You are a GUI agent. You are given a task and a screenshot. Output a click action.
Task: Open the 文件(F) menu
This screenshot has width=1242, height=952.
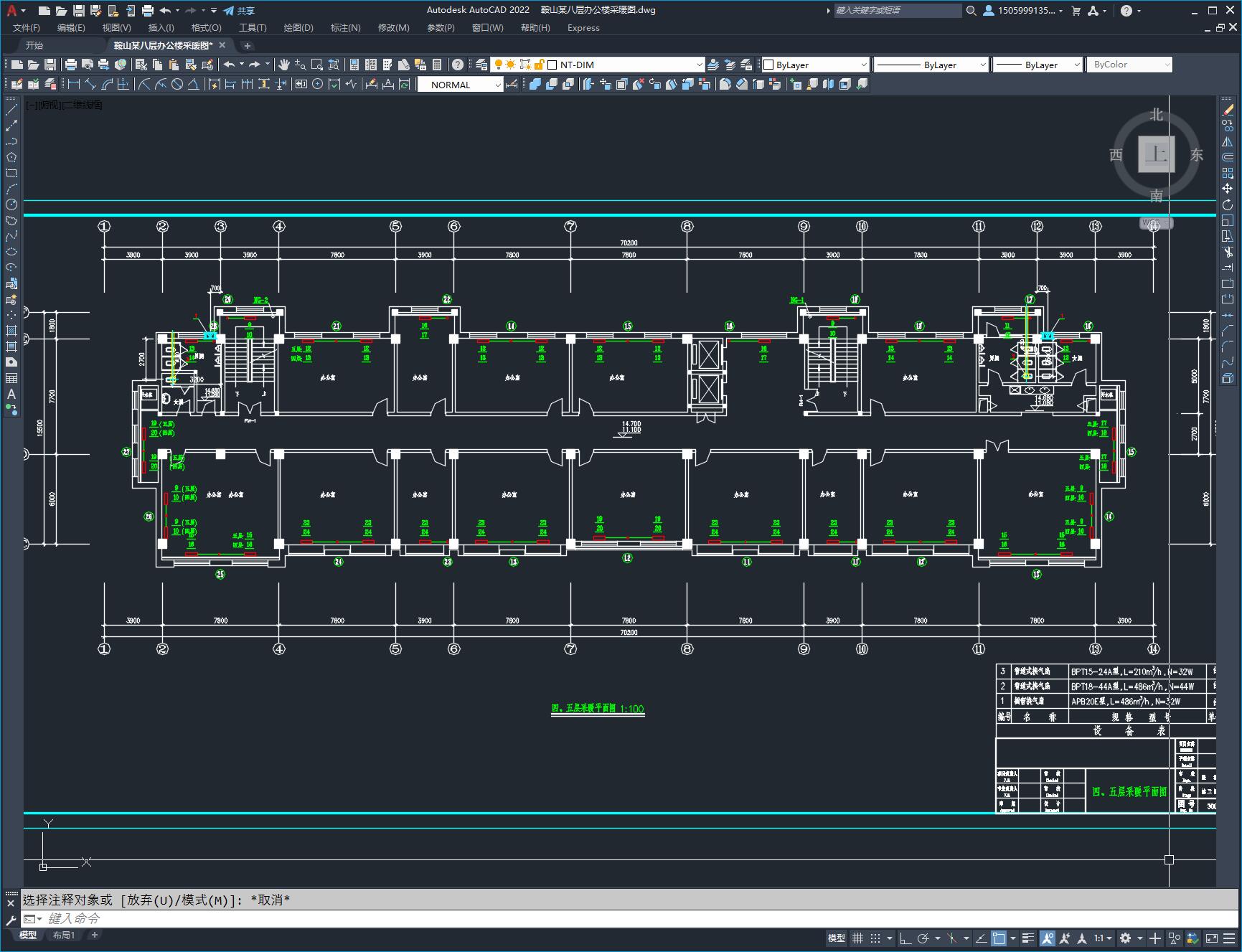coord(27,28)
